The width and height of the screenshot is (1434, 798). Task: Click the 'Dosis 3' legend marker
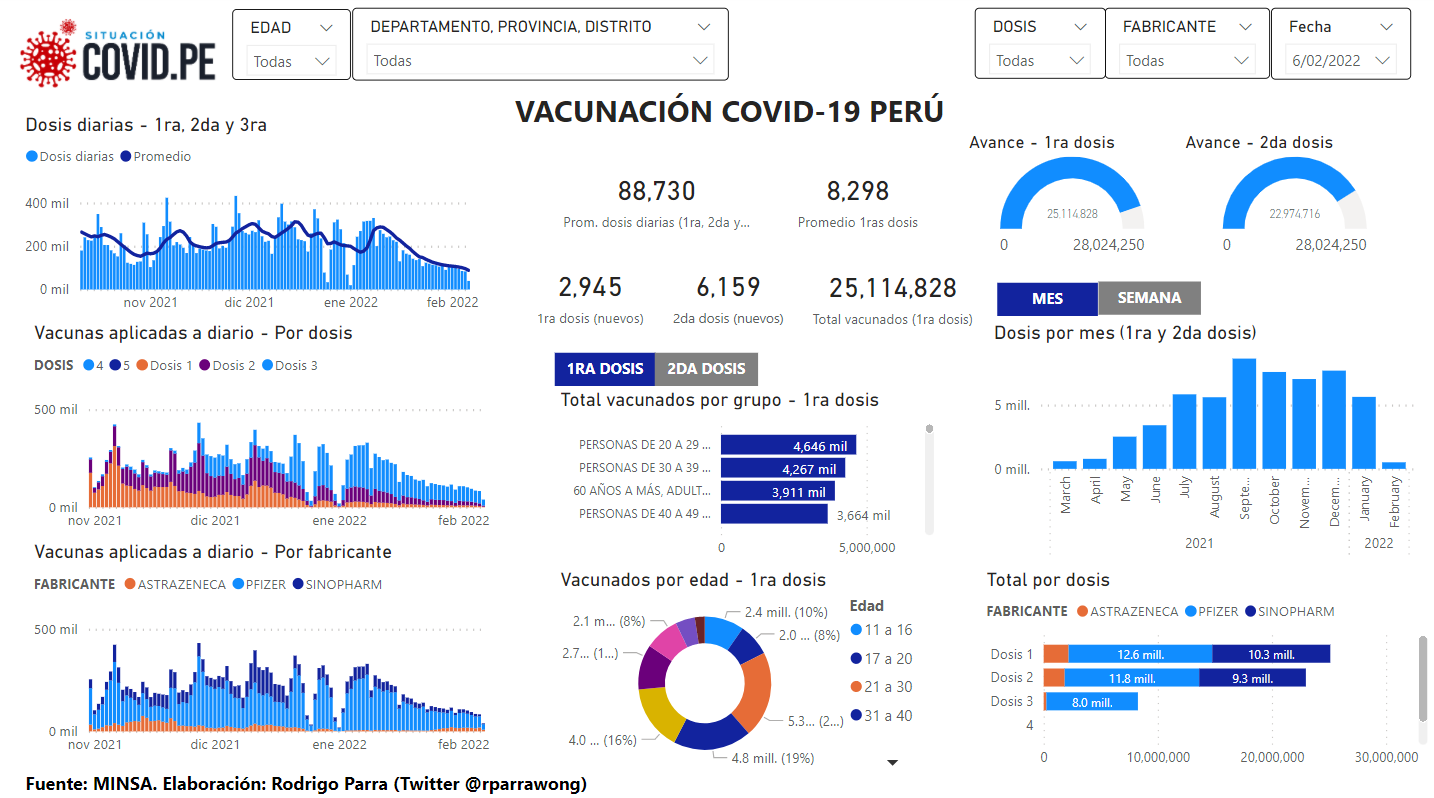click(267, 366)
